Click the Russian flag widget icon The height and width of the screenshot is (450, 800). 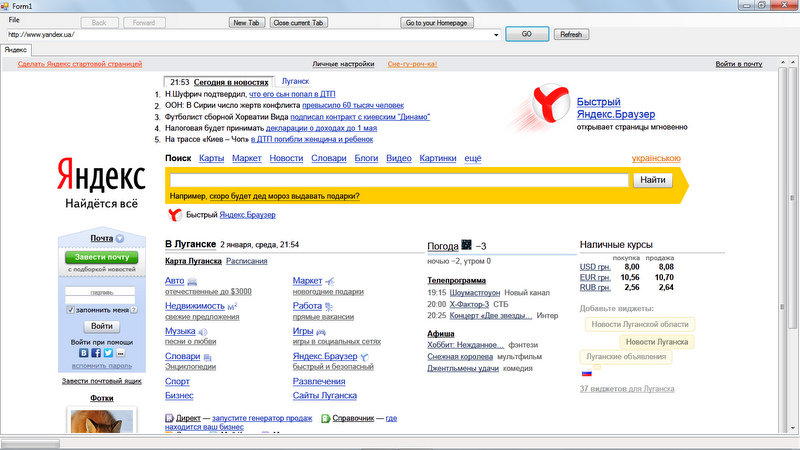coord(587,373)
